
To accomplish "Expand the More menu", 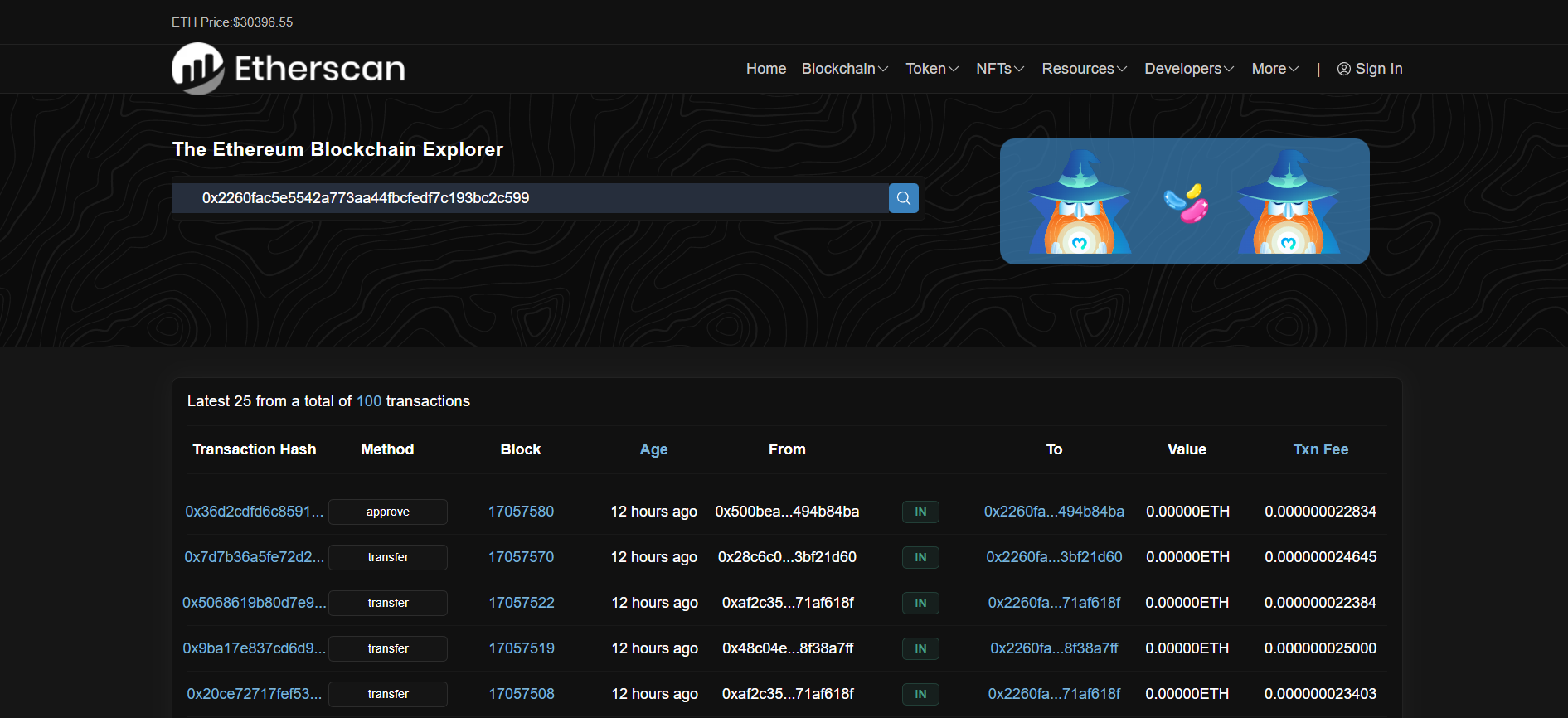I will point(1275,69).
